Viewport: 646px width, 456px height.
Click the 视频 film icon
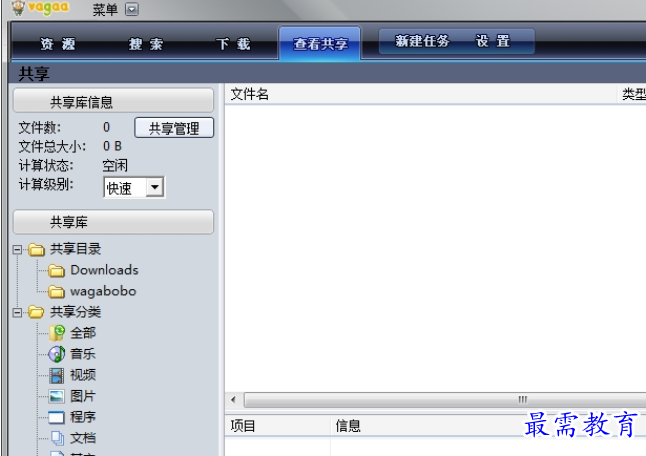(x=56, y=375)
